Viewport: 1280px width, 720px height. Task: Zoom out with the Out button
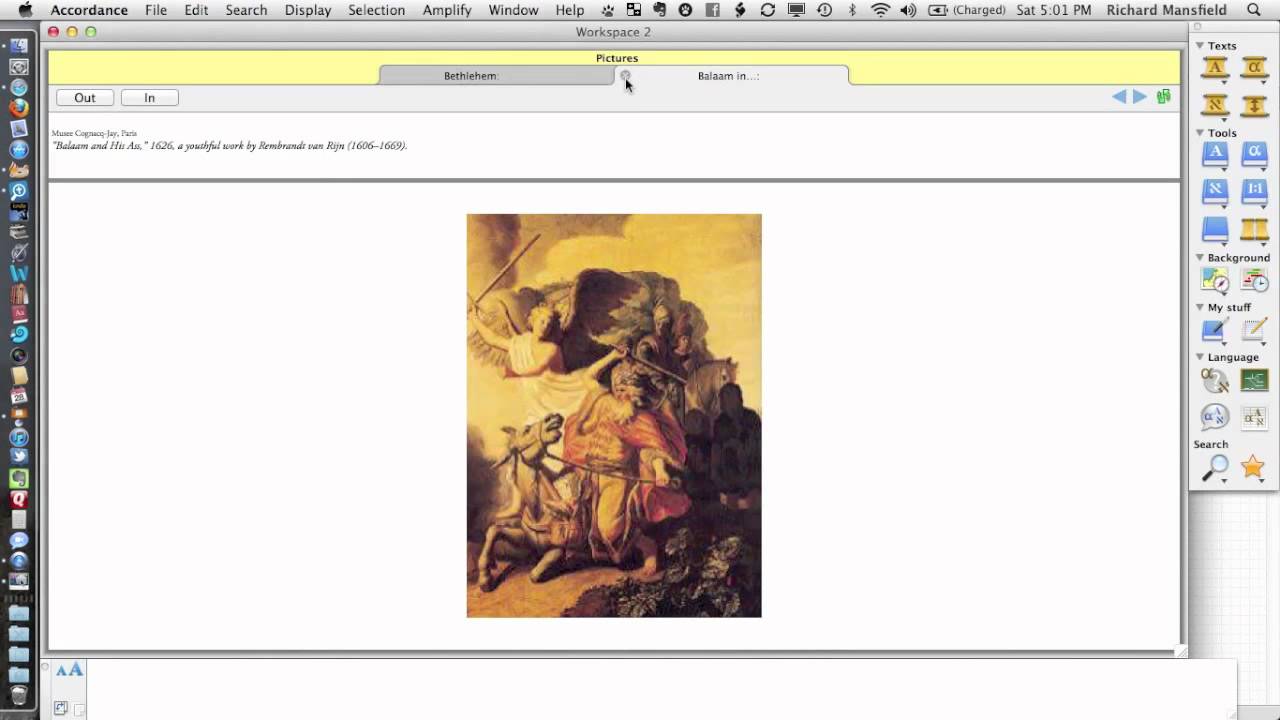(x=85, y=98)
